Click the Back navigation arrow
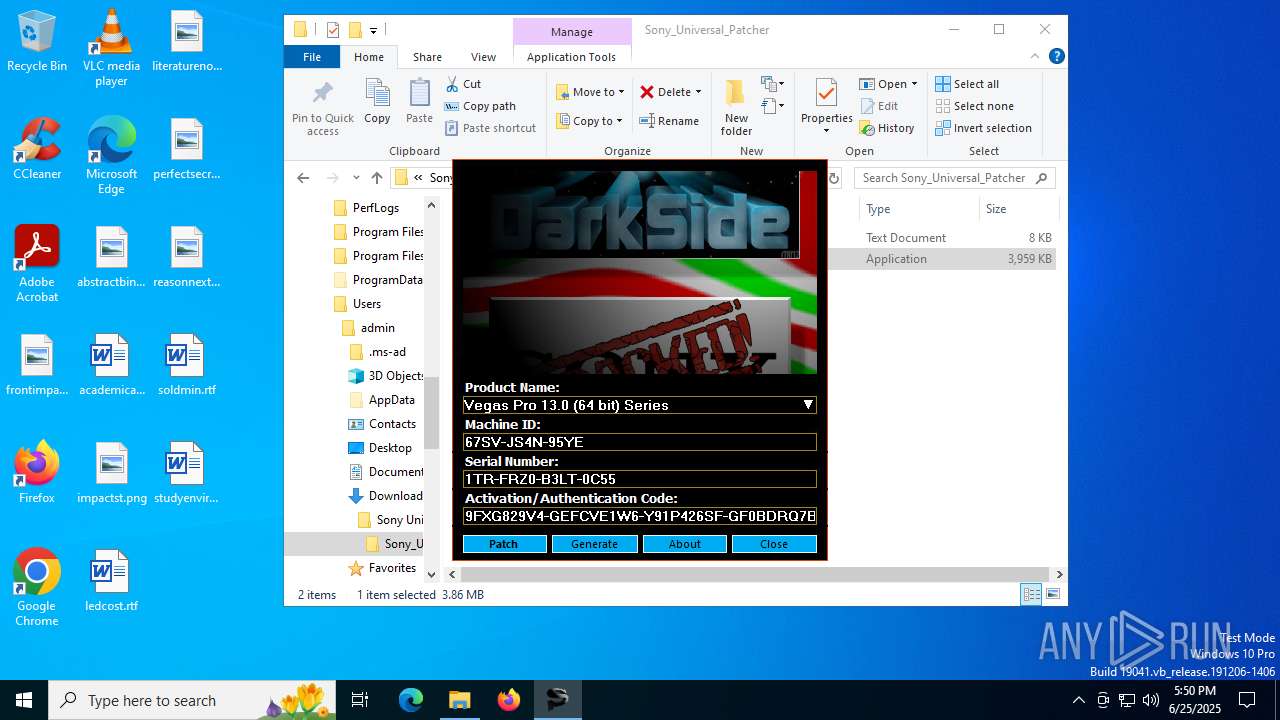 click(303, 178)
